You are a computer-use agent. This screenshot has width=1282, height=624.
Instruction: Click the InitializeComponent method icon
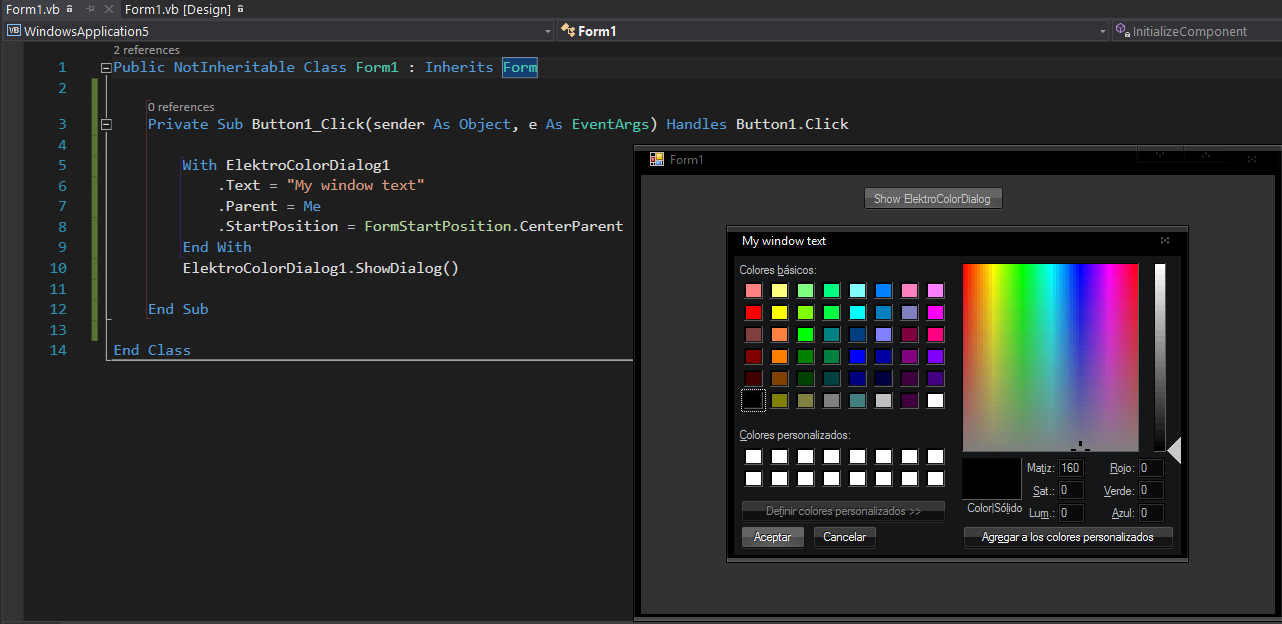1122,31
